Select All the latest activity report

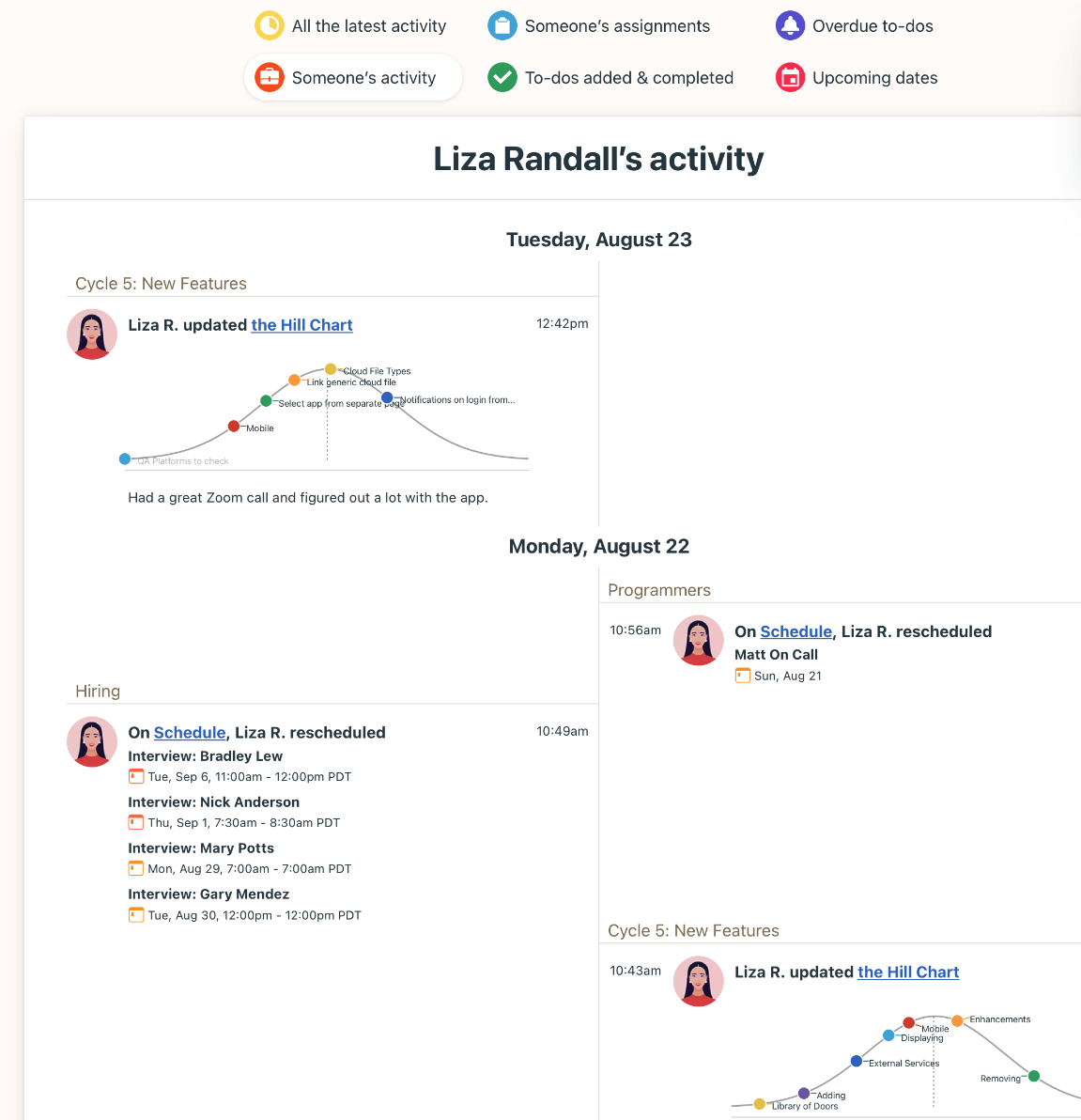pos(350,25)
